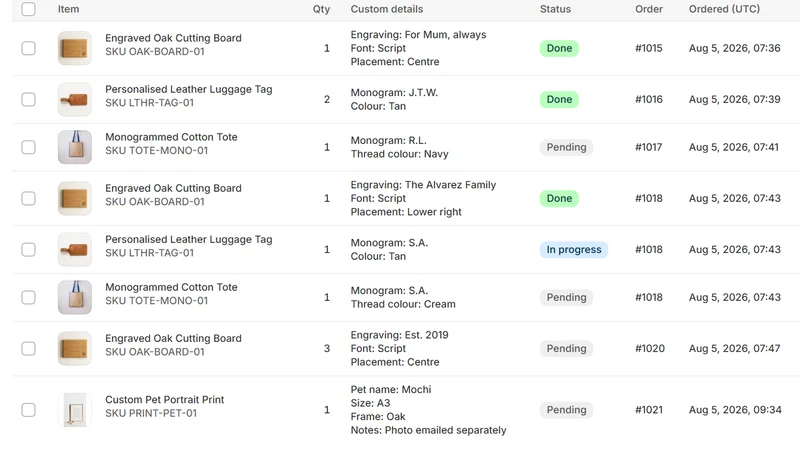Click the Done status badge for order #1016
This screenshot has width=800, height=450.
[559, 99]
